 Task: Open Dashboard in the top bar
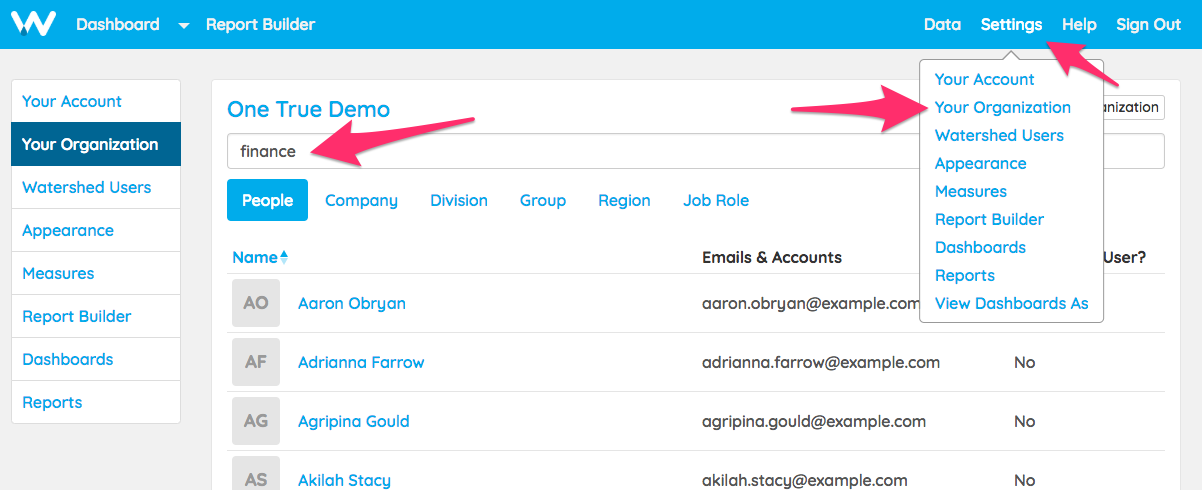click(117, 25)
